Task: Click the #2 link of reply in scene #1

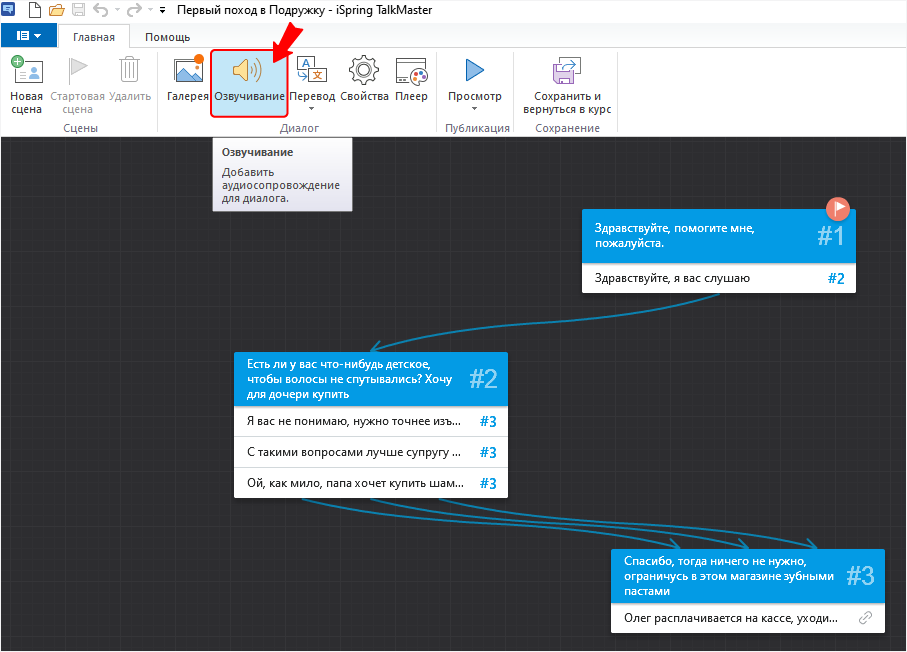Action: [x=836, y=279]
